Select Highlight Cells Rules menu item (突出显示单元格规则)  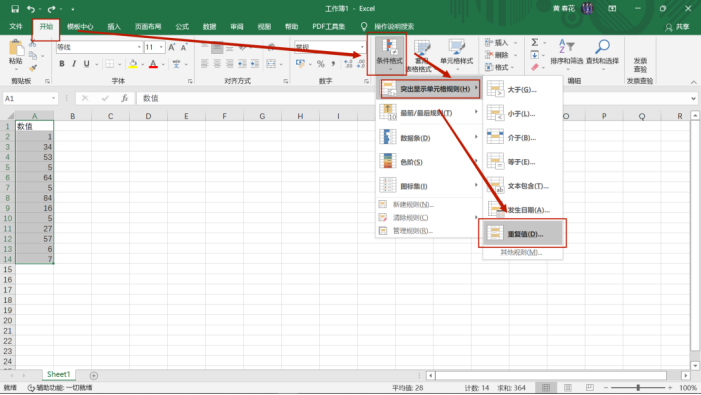click(x=429, y=89)
